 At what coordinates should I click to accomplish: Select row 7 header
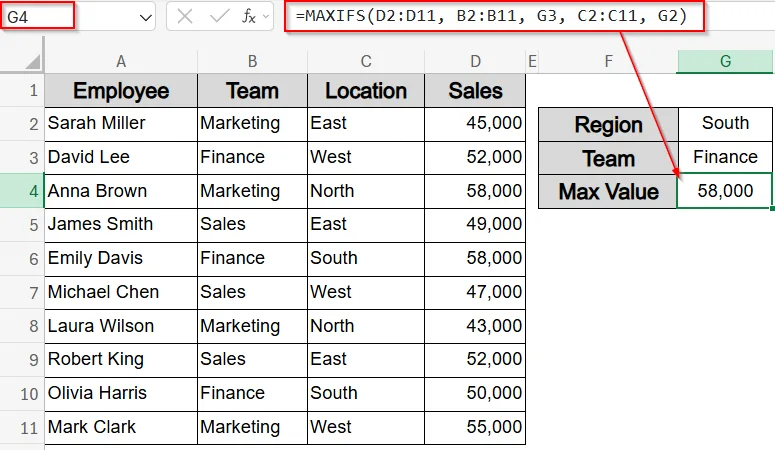pyautogui.click(x=22, y=292)
